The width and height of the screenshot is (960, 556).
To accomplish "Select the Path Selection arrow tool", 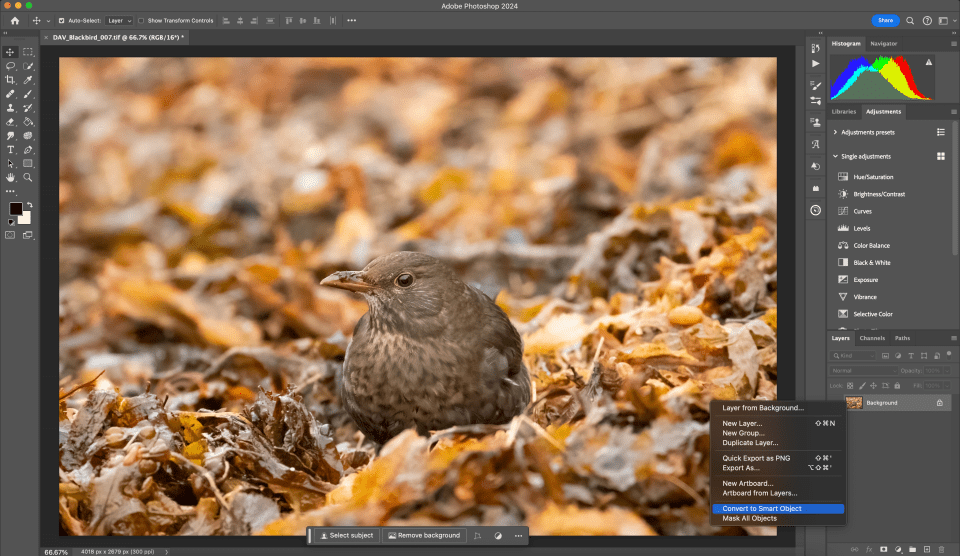I will 10,163.
